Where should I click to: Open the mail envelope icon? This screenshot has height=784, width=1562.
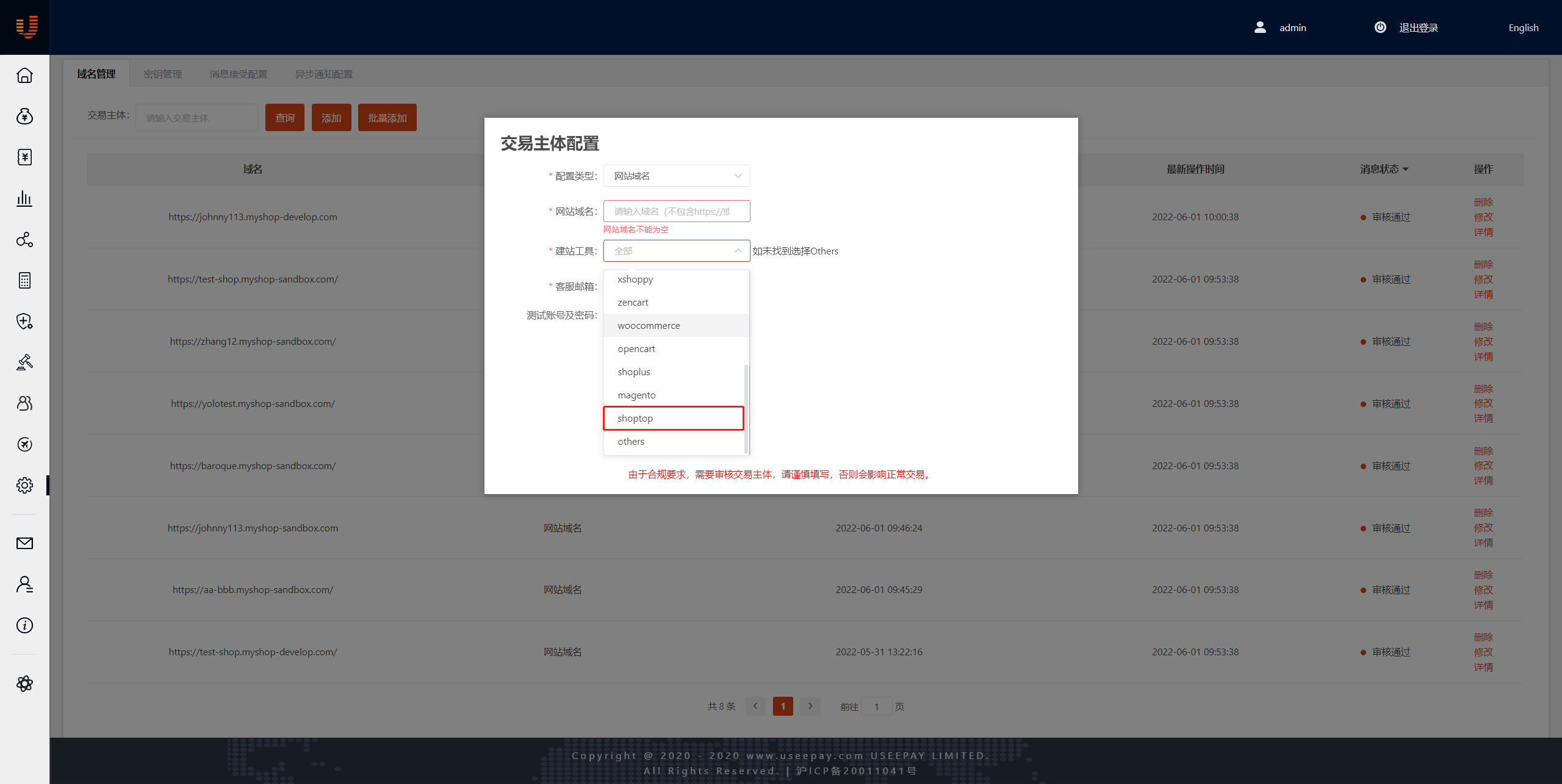click(24, 543)
